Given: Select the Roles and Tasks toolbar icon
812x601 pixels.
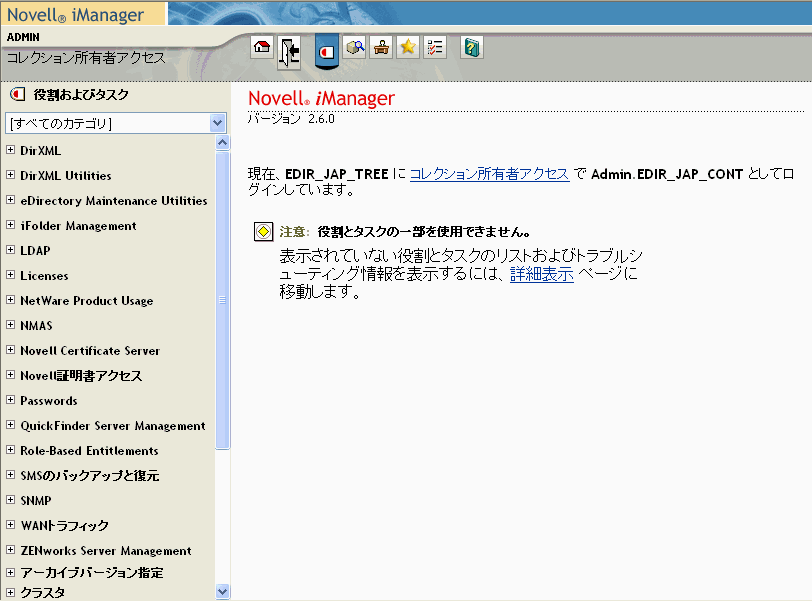Looking at the screenshot, I should (x=327, y=51).
